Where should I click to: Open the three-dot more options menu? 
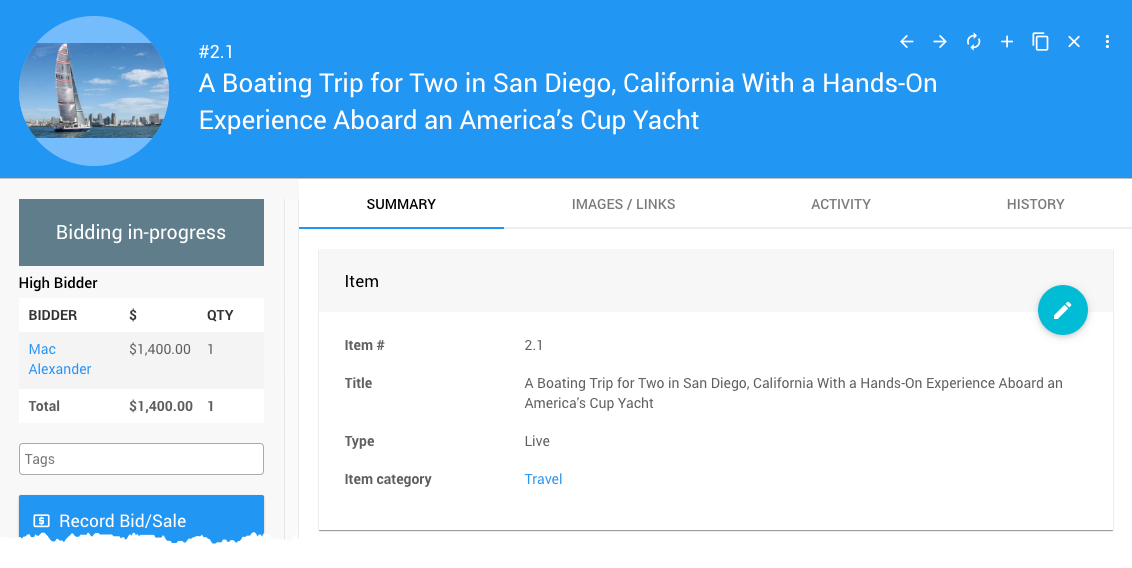coord(1107,42)
